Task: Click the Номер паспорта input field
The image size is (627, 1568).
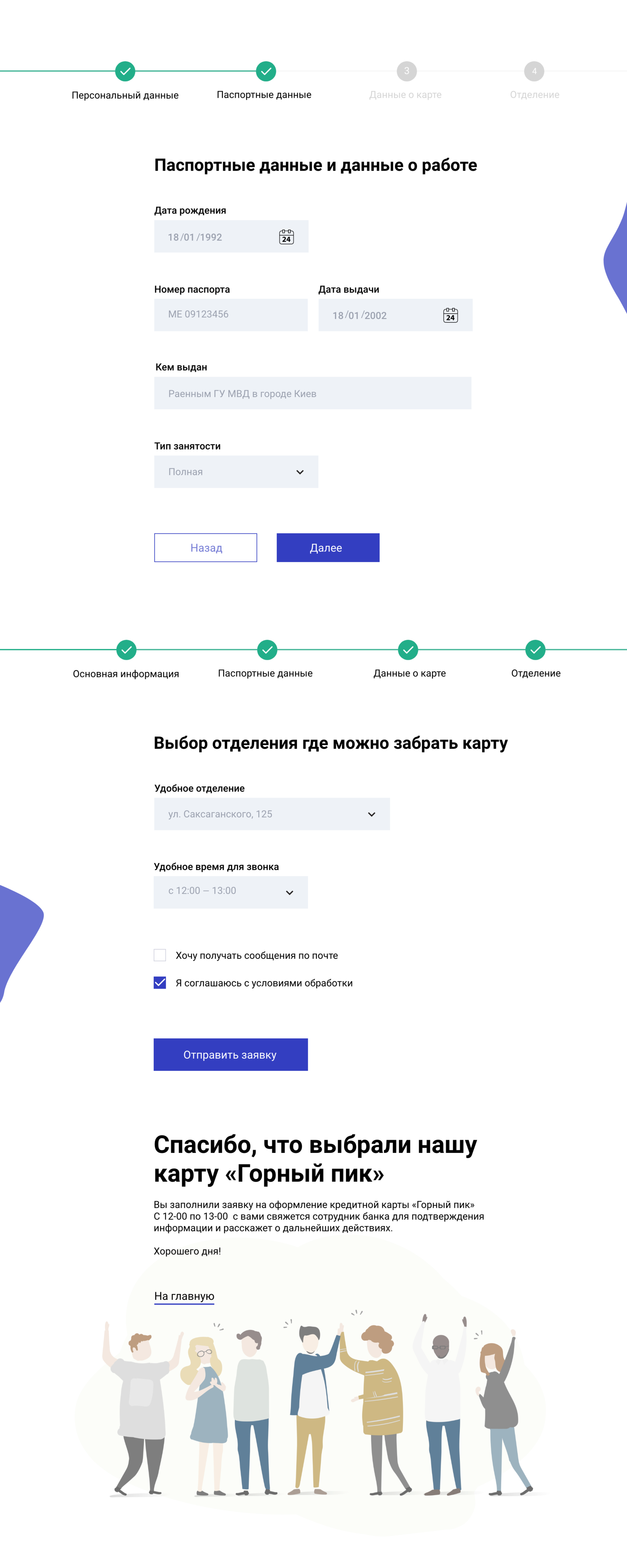Action: (x=231, y=315)
